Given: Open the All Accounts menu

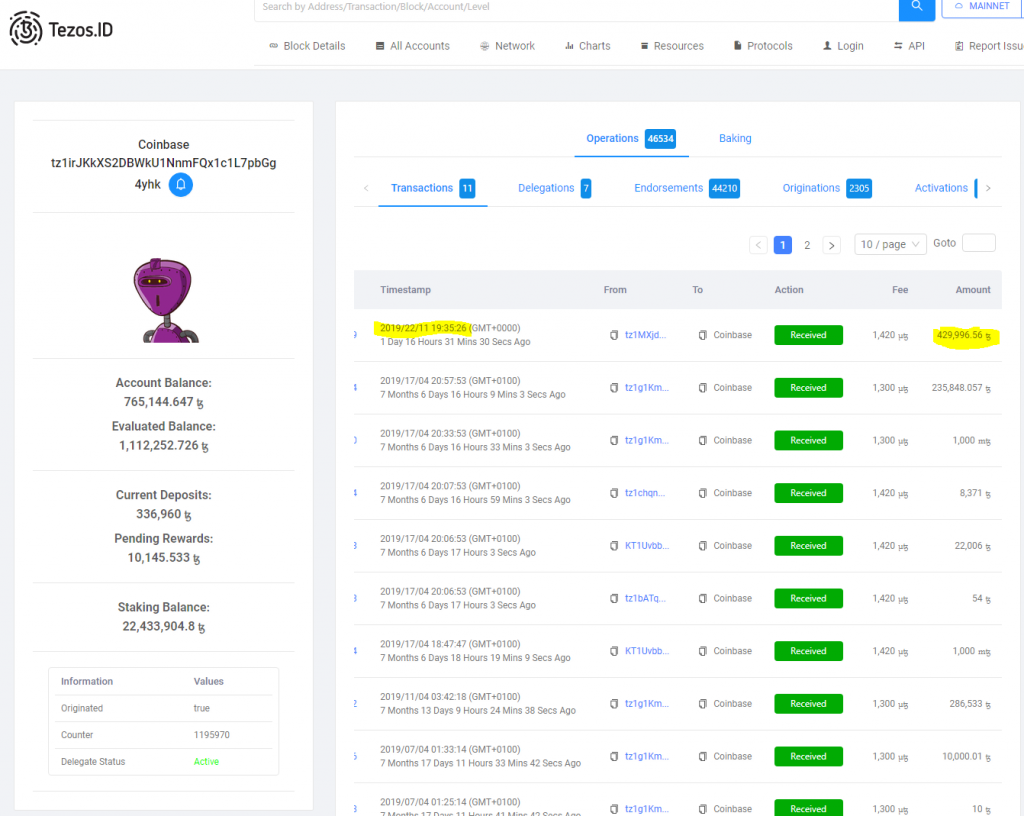Looking at the screenshot, I should coord(413,46).
